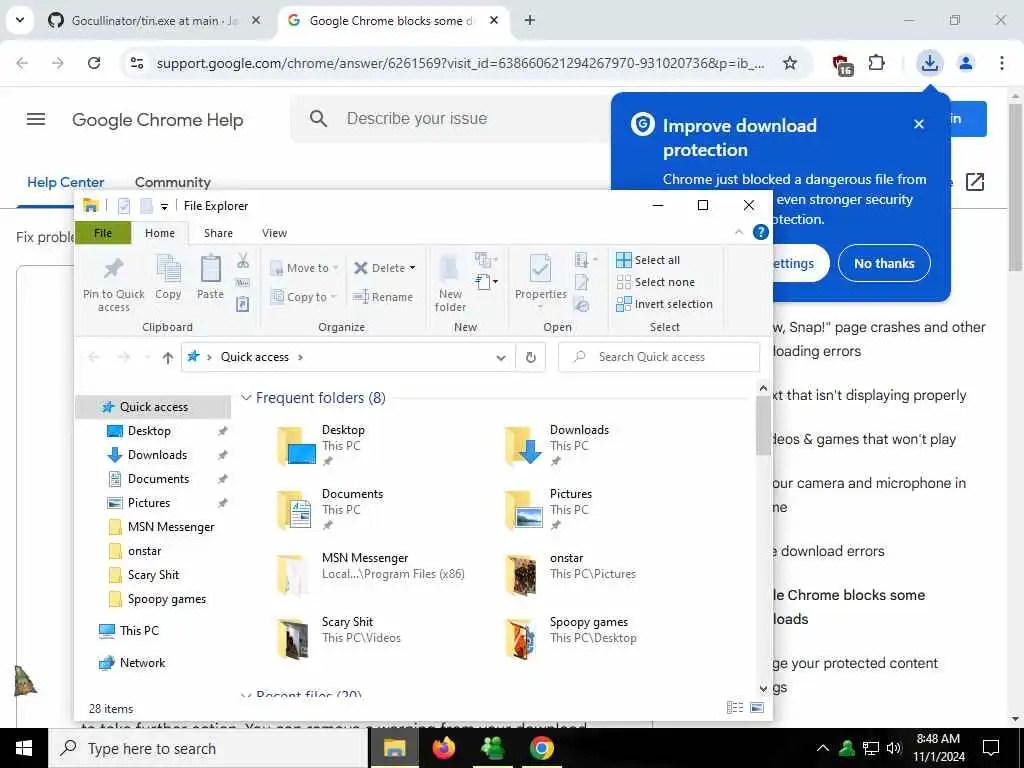The width and height of the screenshot is (1024, 768).
Task: Open the Chrome profile avatar icon
Action: click(965, 63)
